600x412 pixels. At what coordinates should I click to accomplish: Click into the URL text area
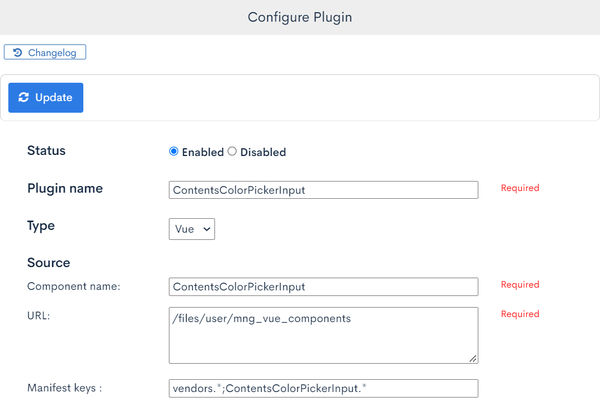pyautogui.click(x=323, y=335)
